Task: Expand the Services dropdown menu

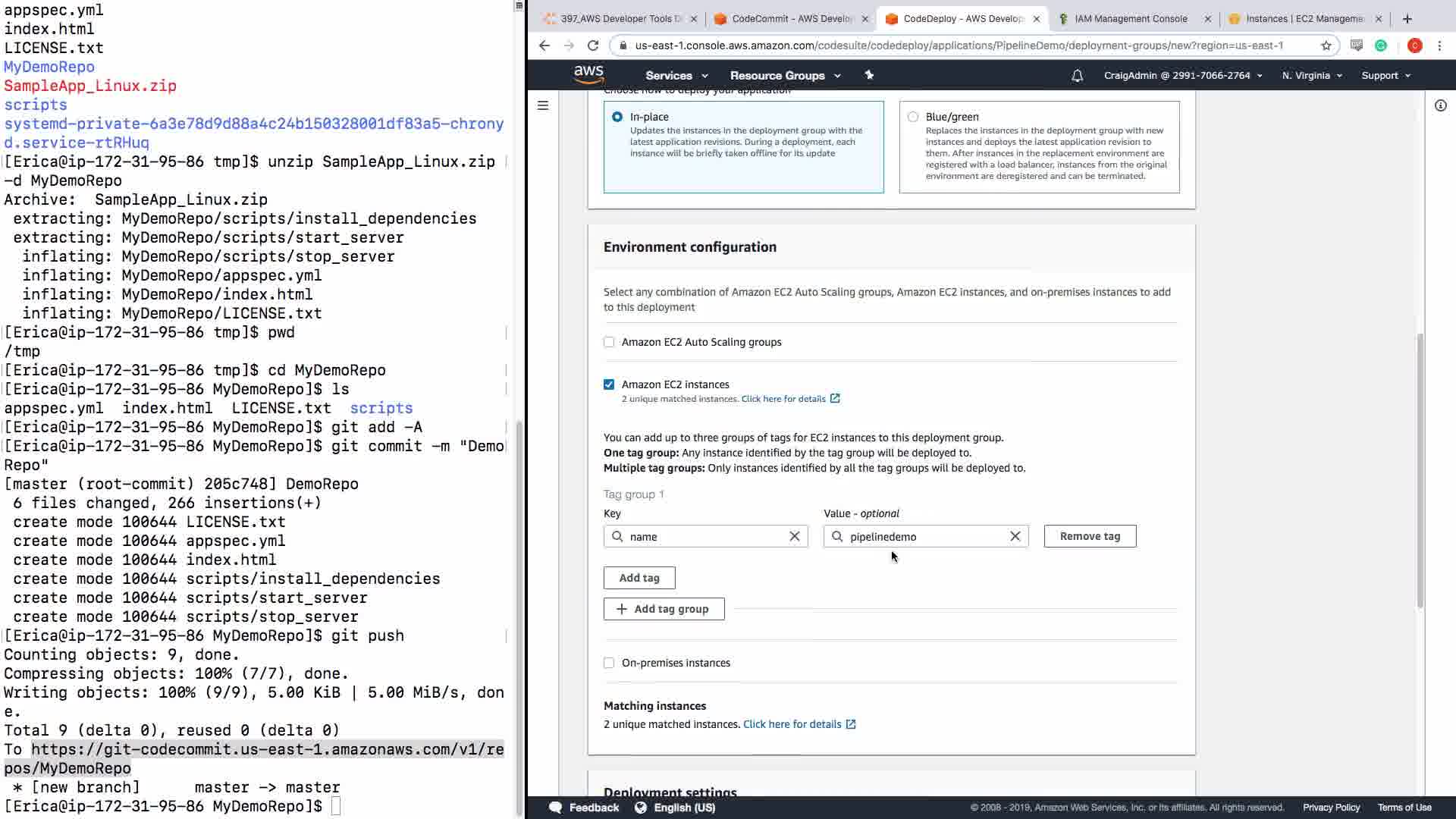Action: pyautogui.click(x=676, y=76)
